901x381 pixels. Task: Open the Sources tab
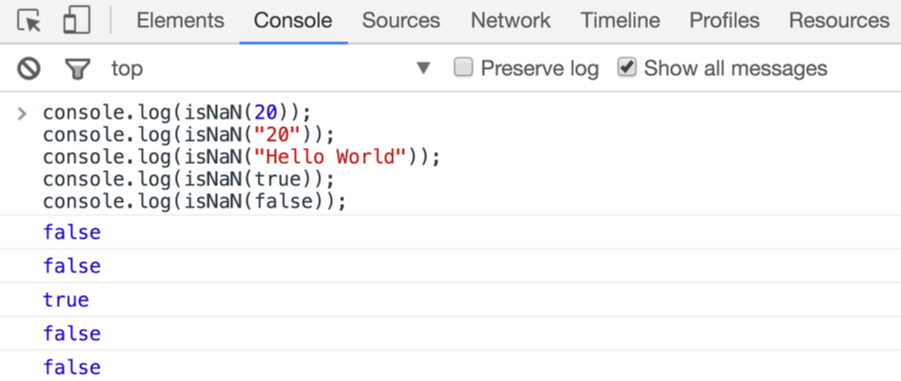tap(401, 21)
